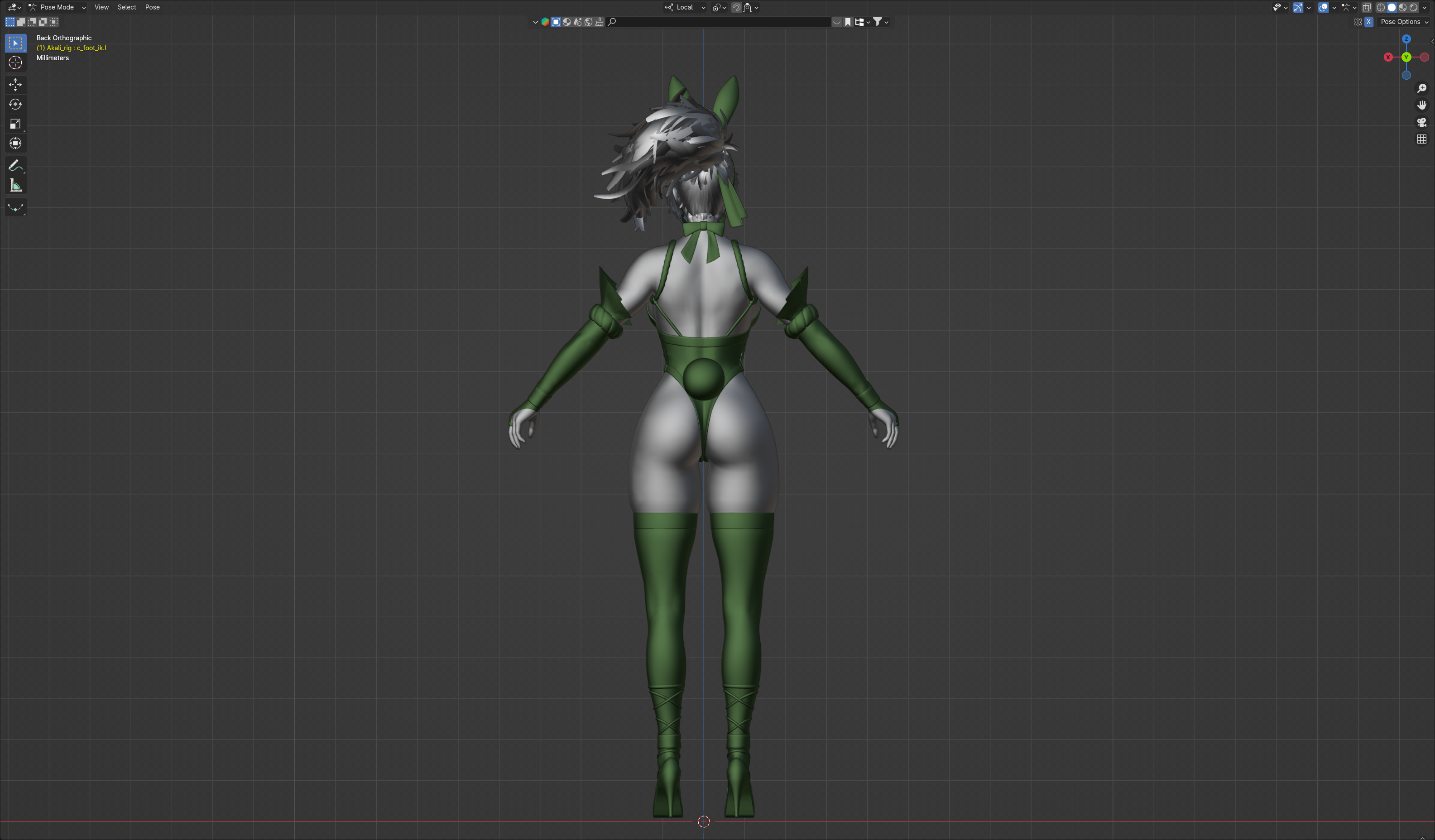
Task: Click the pose mirror butterfly icon
Action: (x=1358, y=22)
